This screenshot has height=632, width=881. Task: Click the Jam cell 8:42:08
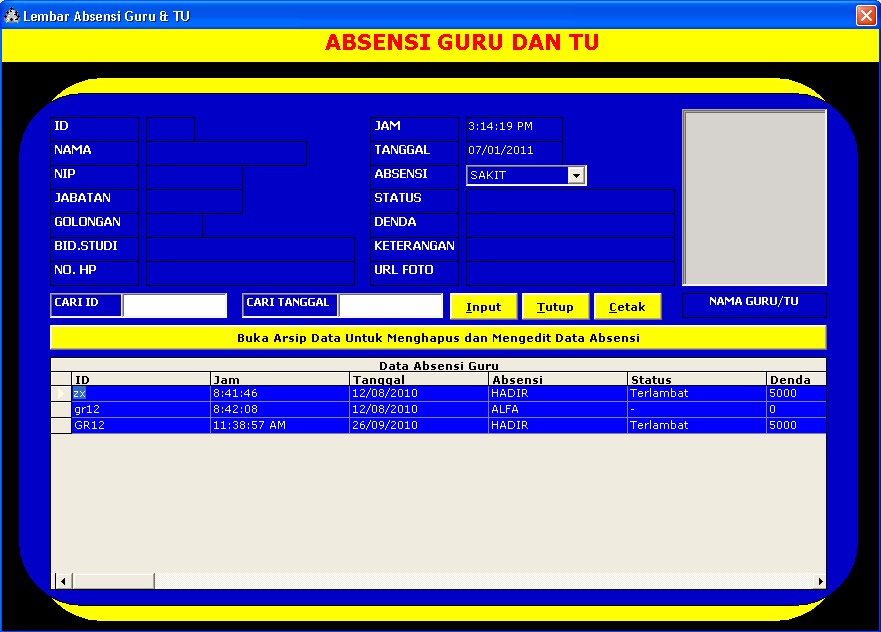pyautogui.click(x=280, y=409)
